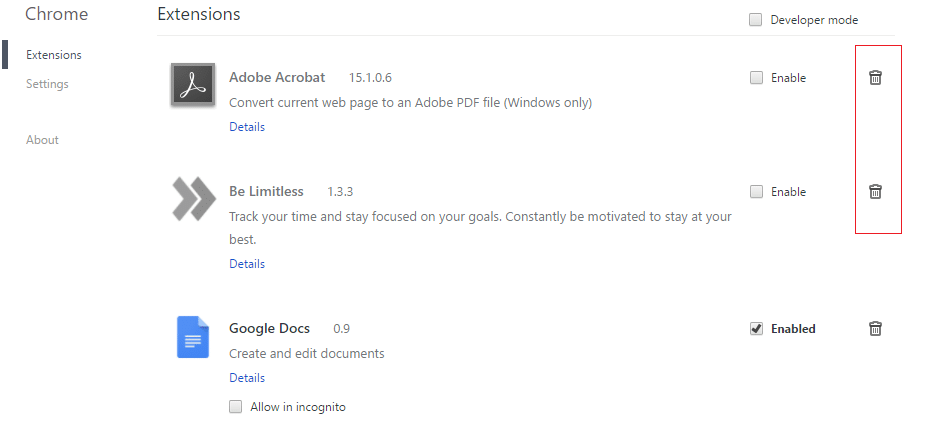Show Details of Google Docs extension
Image resolution: width=925 pixels, height=439 pixels.
[x=247, y=378]
